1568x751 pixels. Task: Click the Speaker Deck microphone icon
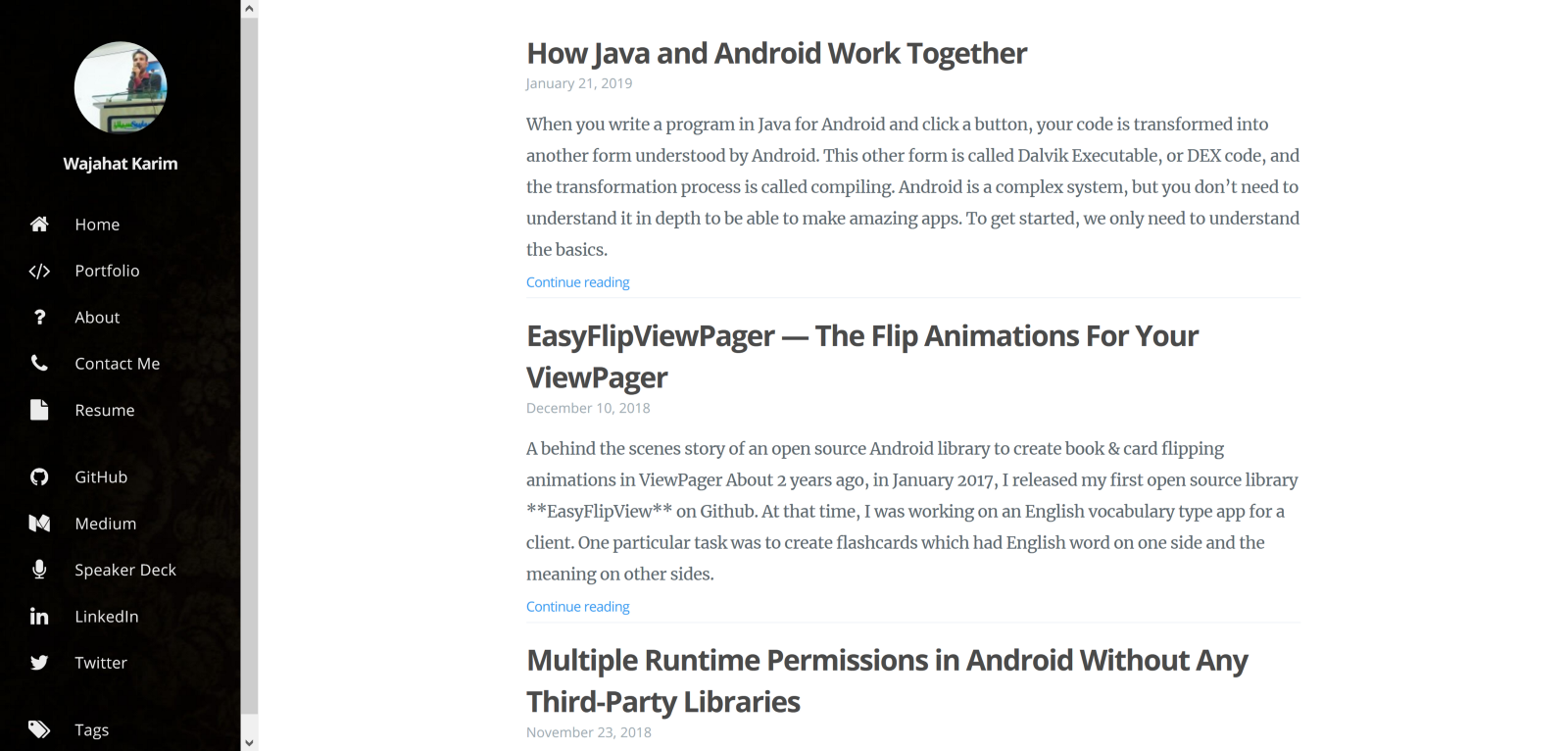(39, 570)
